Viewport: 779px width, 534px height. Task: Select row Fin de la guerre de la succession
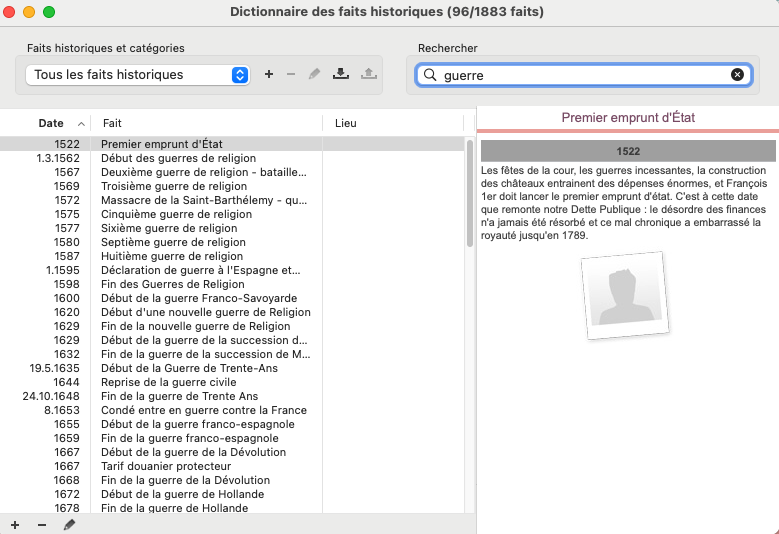pyautogui.click(x=232, y=354)
